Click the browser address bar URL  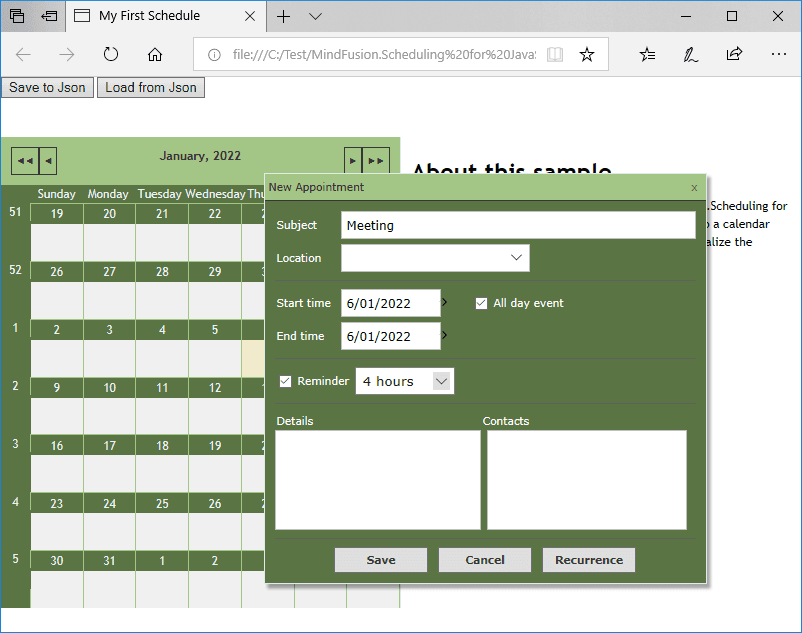point(384,54)
